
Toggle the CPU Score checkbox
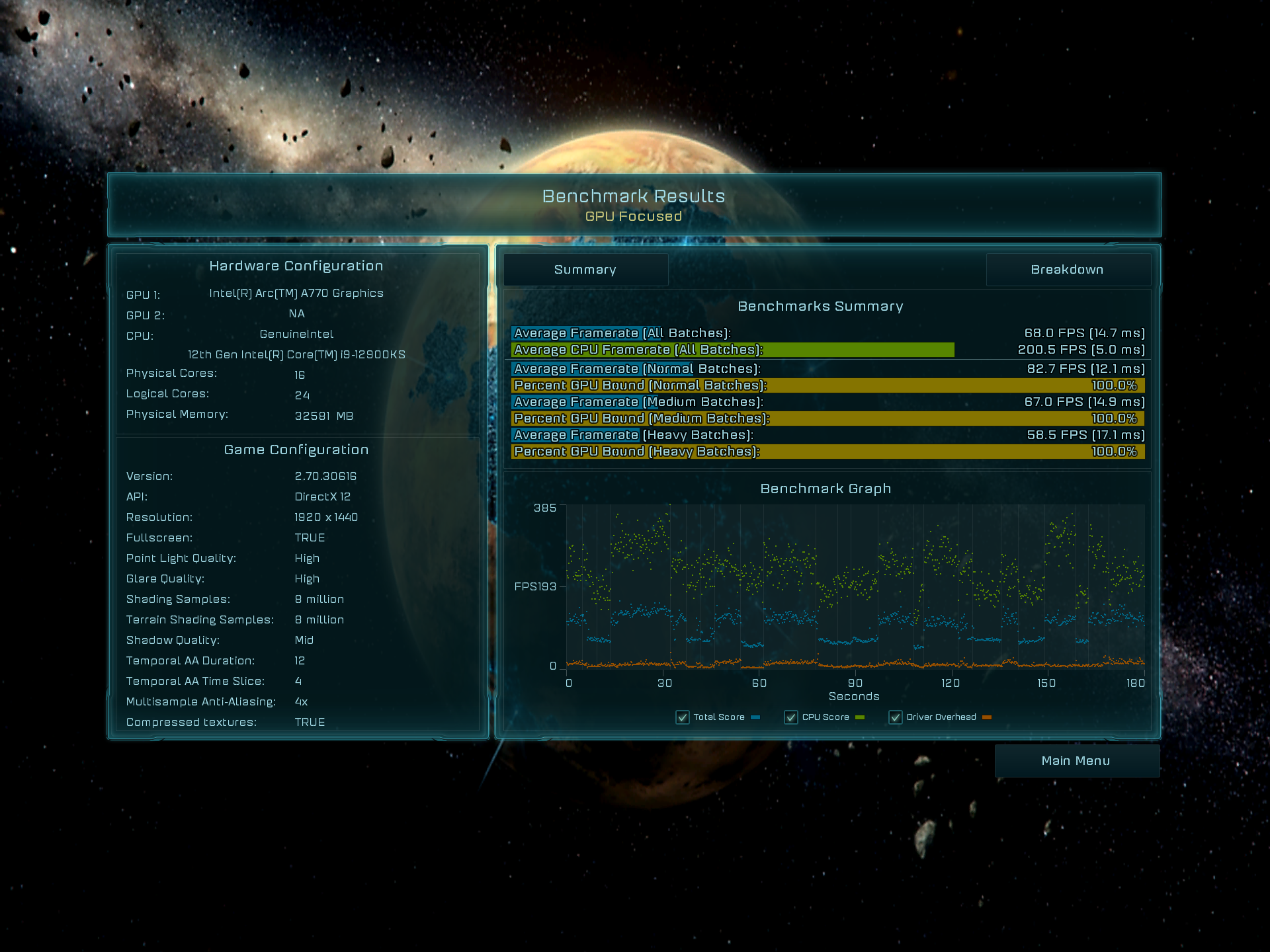tap(791, 717)
